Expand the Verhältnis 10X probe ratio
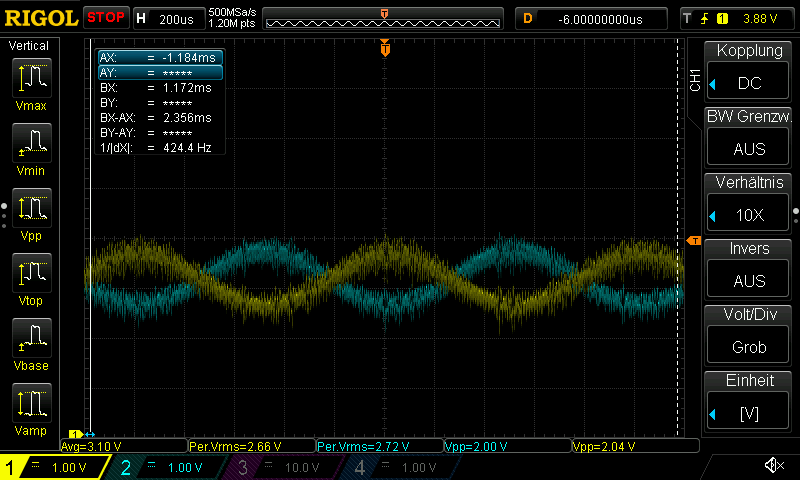This screenshot has height=480, width=800. tap(749, 203)
